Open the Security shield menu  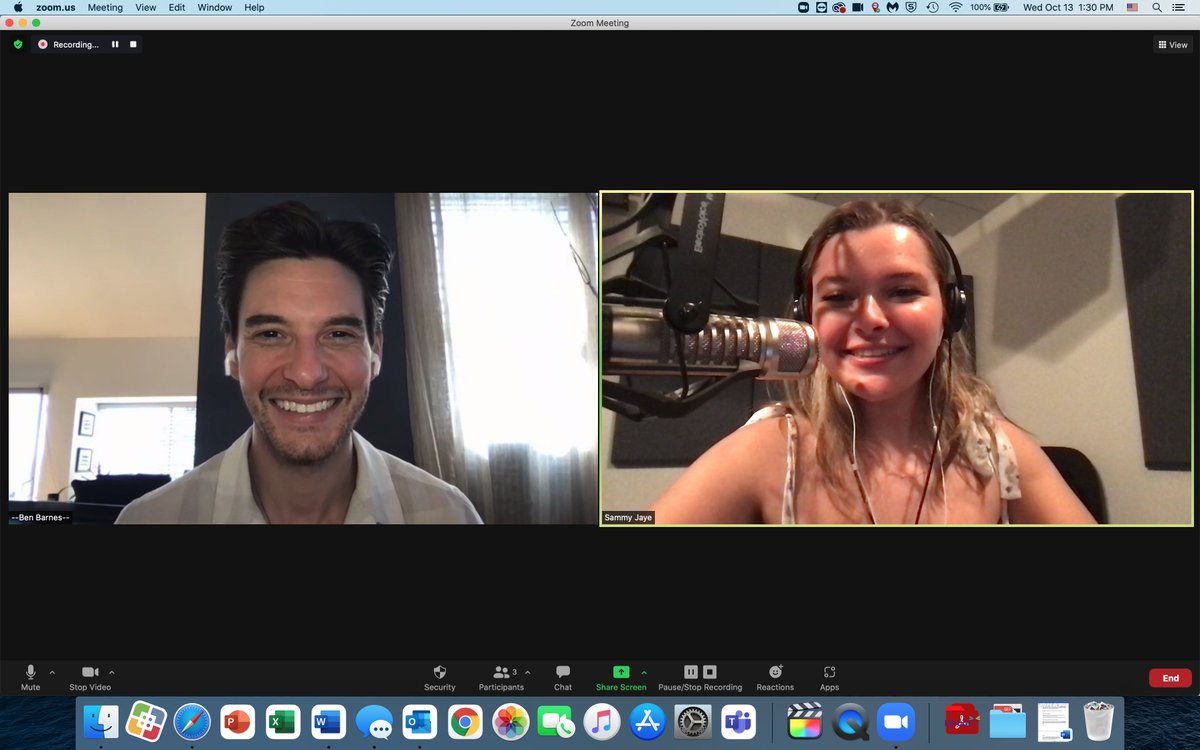(439, 677)
